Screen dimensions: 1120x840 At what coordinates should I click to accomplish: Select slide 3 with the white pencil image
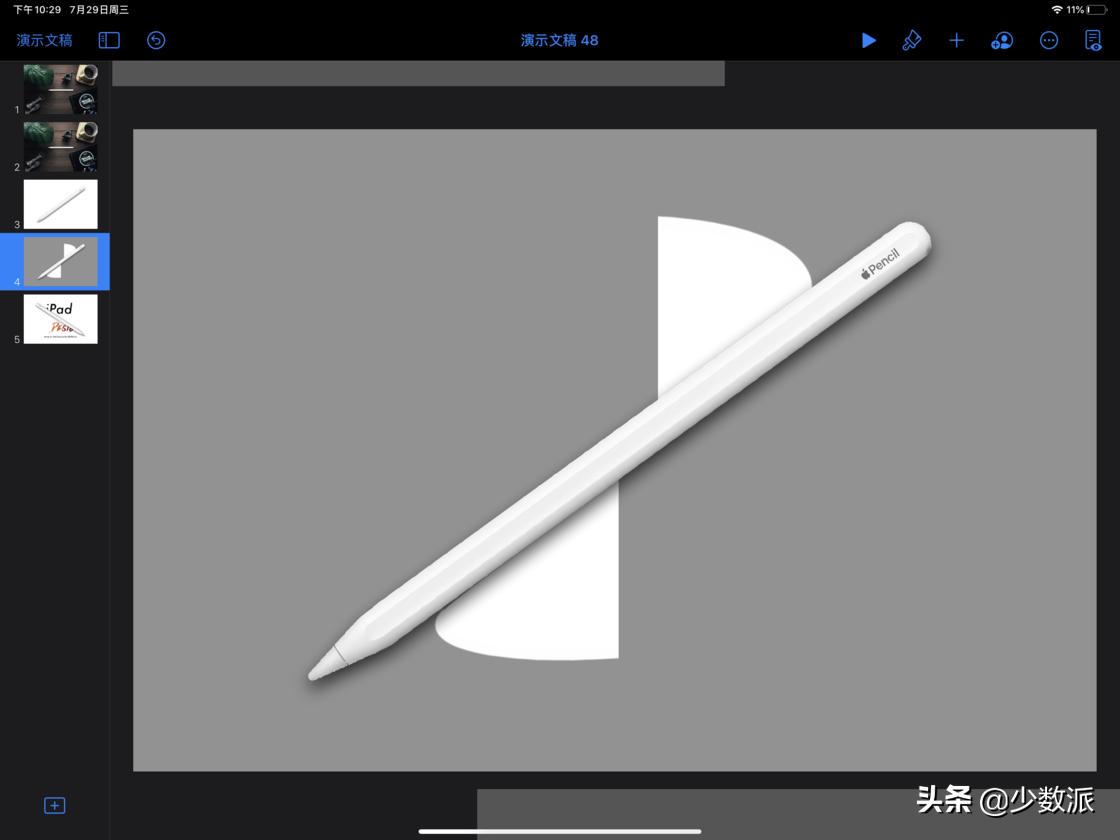click(x=58, y=204)
